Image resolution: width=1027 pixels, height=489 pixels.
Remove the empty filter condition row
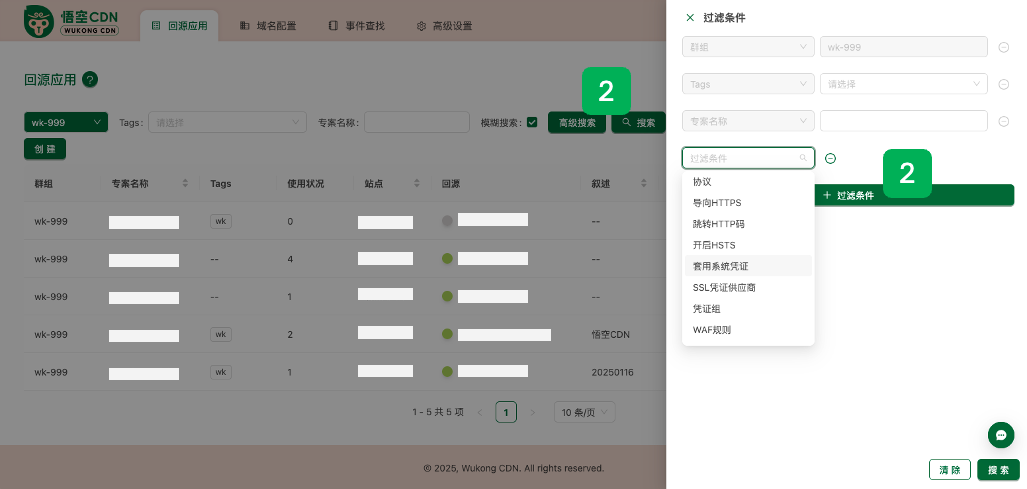pyautogui.click(x=830, y=158)
